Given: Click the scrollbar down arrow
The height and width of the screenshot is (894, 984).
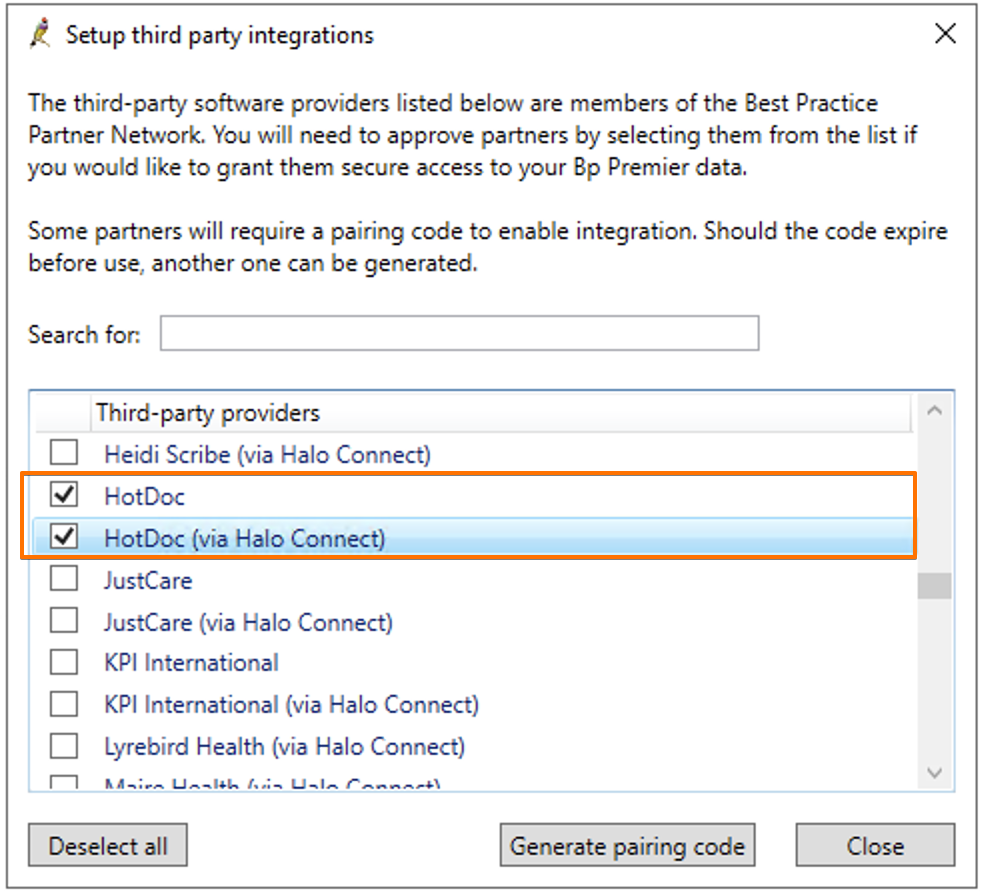Looking at the screenshot, I should tap(934, 773).
